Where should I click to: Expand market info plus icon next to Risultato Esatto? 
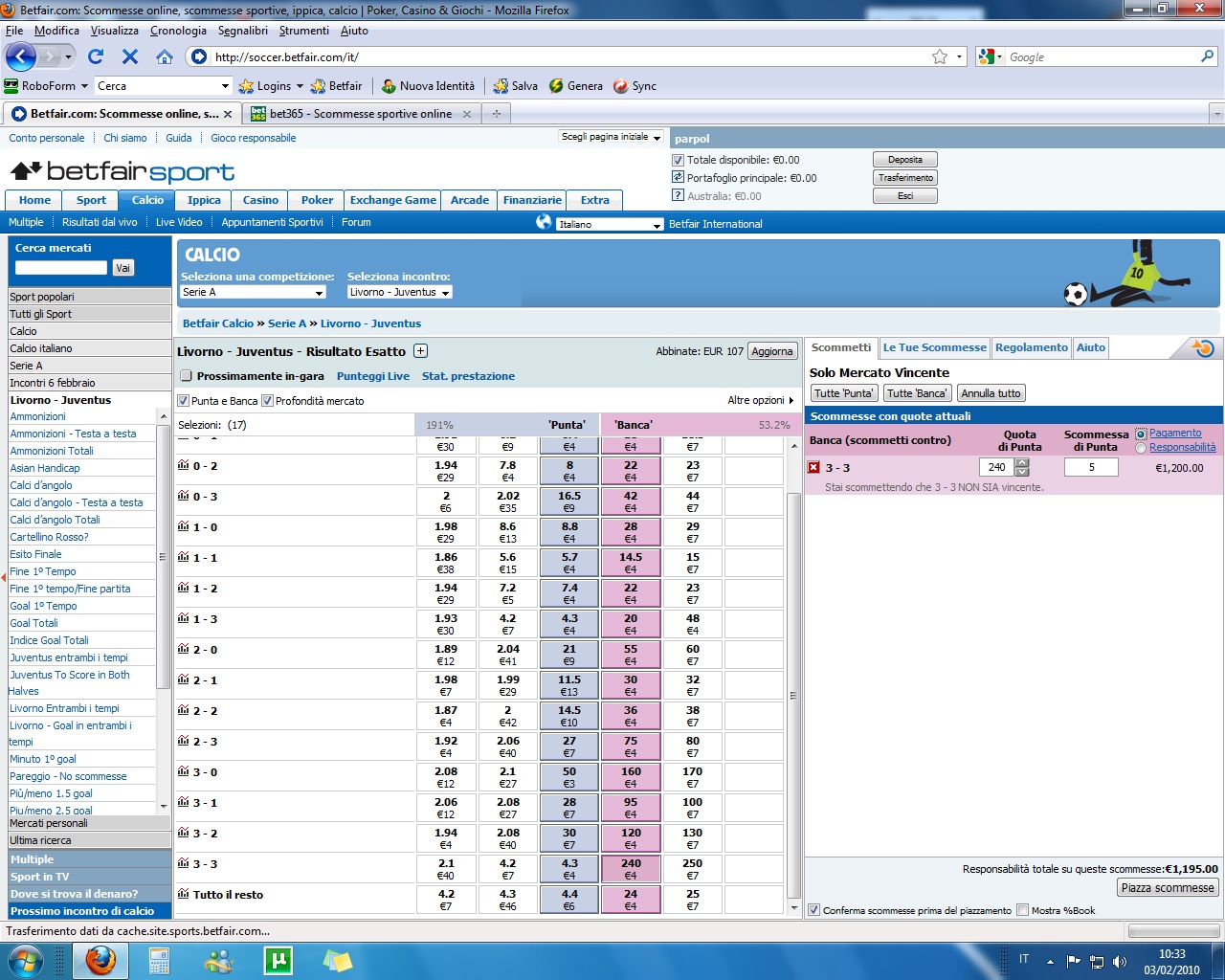tap(420, 351)
